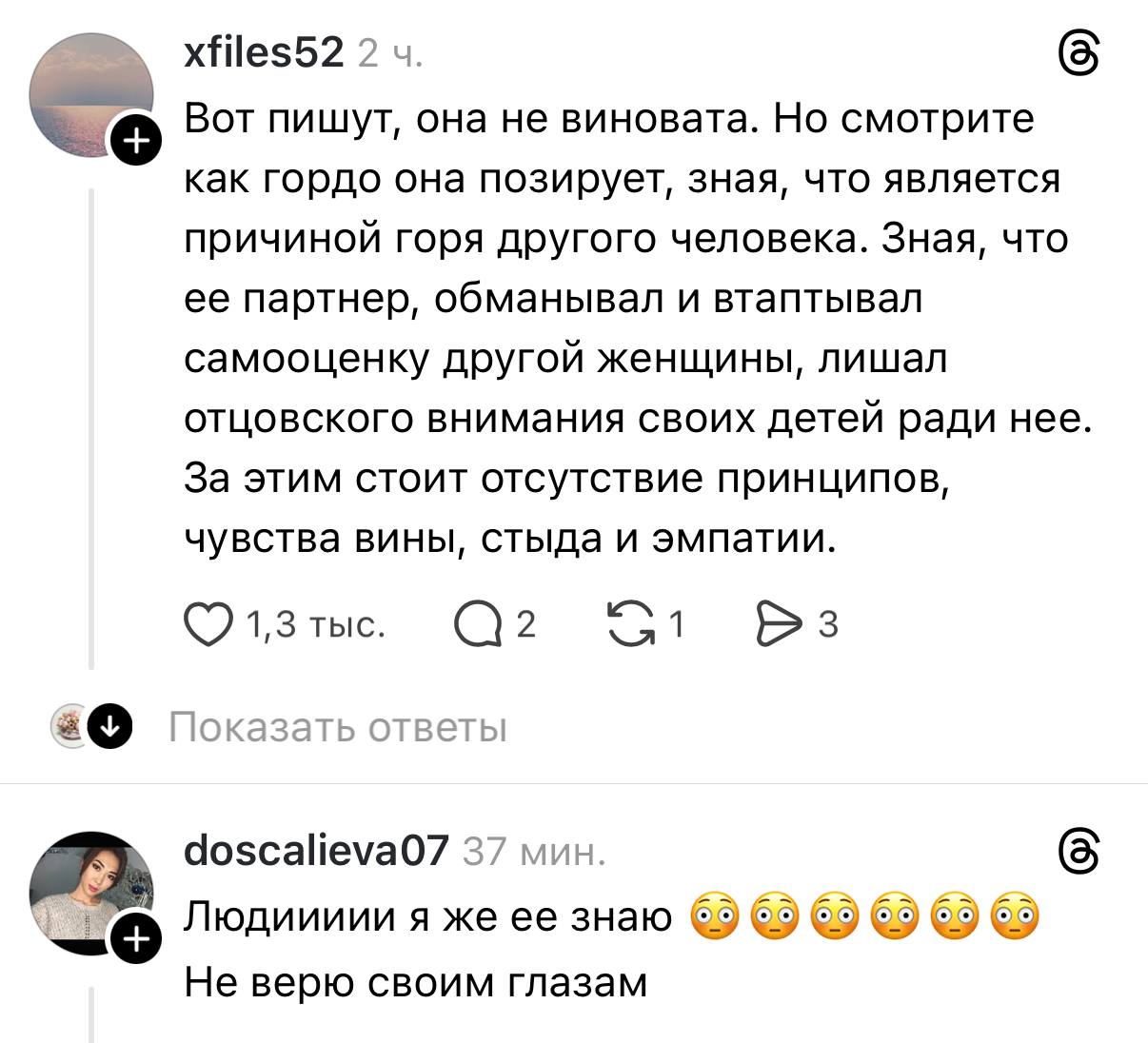Click the "2 ч." timestamp on xfiles52's comment
1148x1043 pixels.
(390, 54)
